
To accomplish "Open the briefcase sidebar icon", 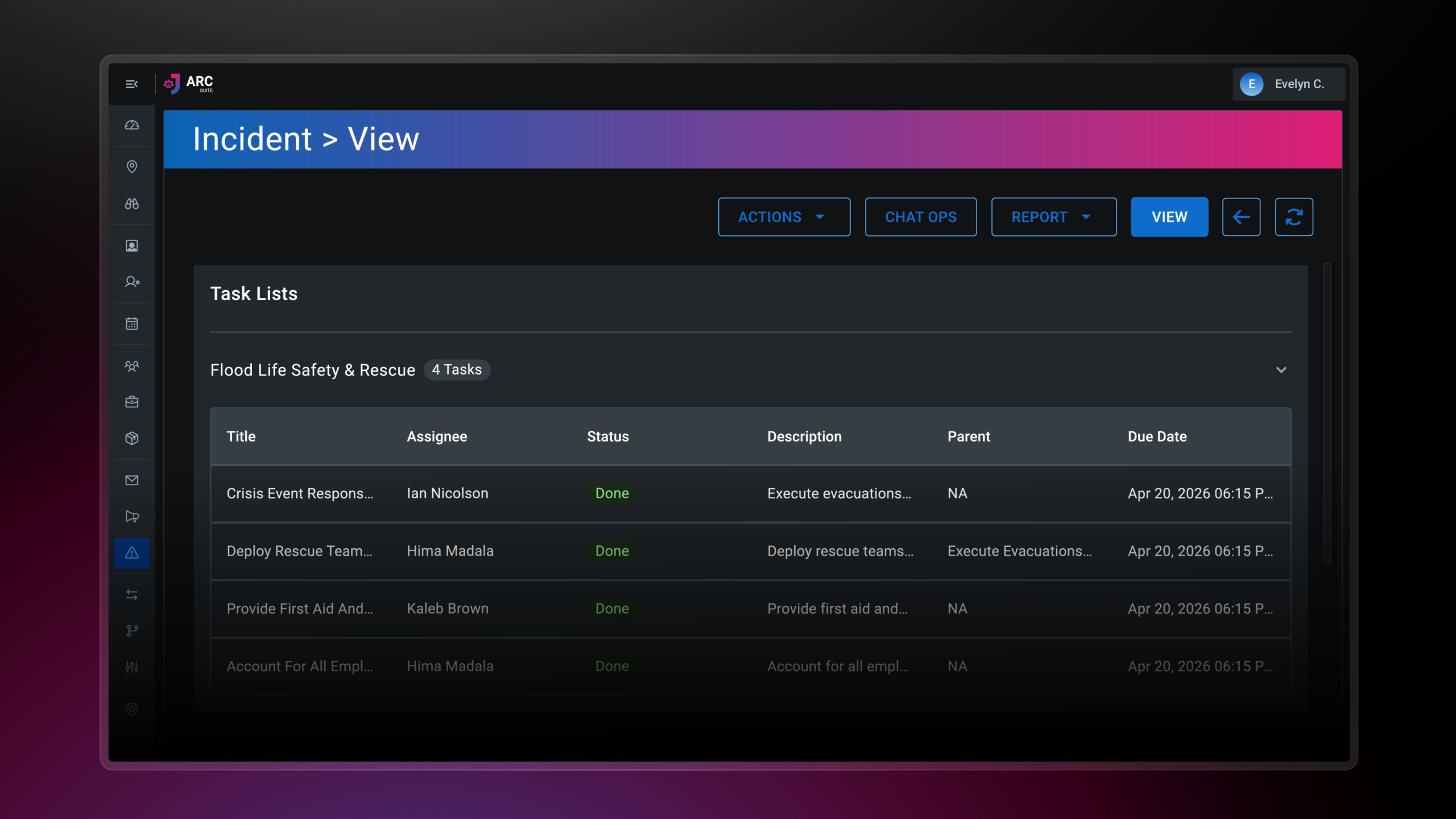I will click(x=132, y=402).
